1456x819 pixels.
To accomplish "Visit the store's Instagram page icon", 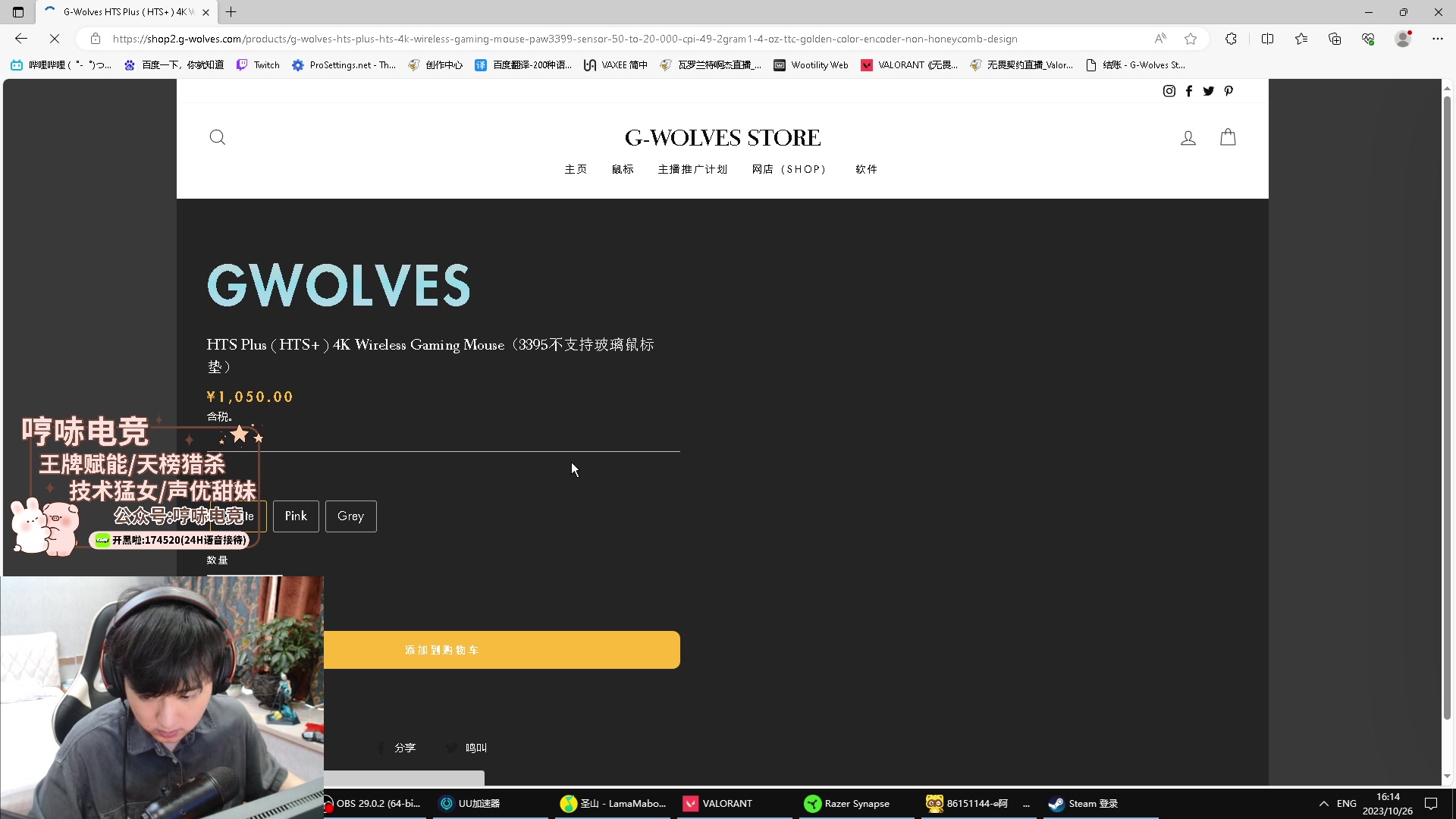I will 1169,91.
